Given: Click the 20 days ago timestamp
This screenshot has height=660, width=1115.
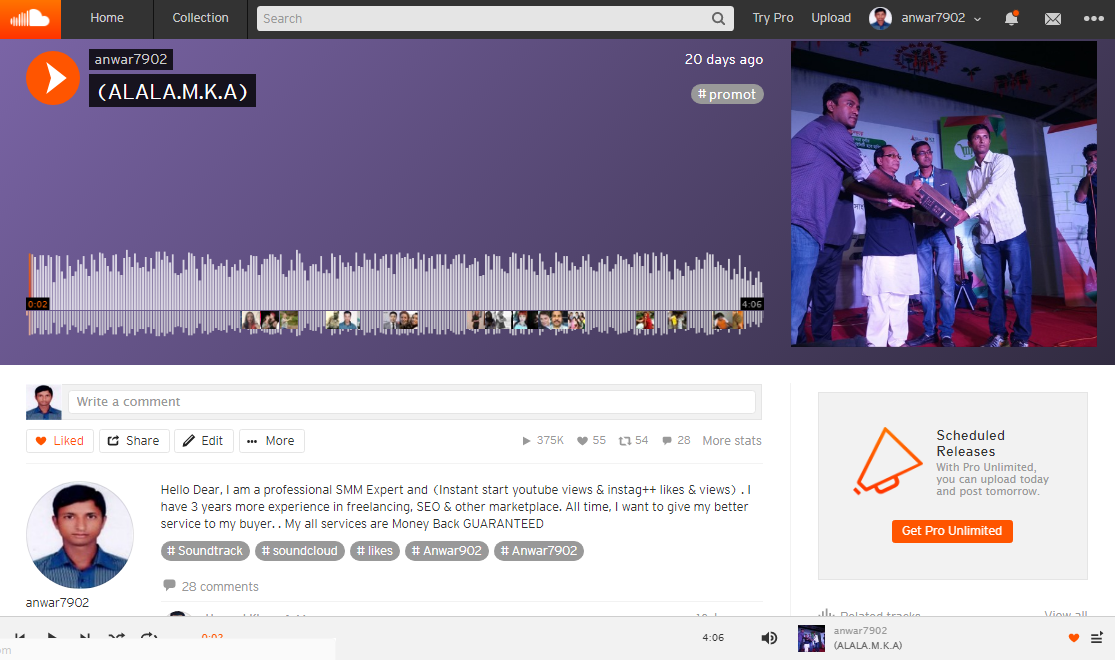Looking at the screenshot, I should (724, 59).
